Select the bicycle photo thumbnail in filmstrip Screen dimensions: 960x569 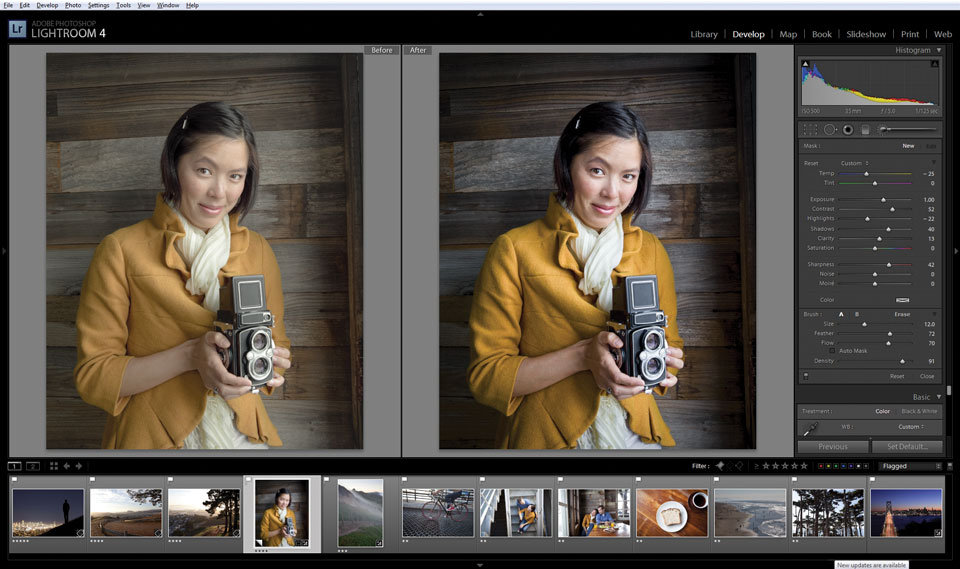click(437, 513)
